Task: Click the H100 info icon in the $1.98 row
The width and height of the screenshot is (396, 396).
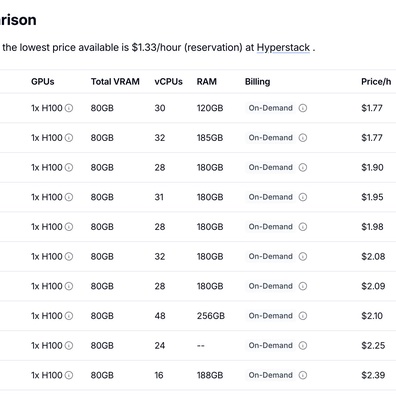Action: 69,227
